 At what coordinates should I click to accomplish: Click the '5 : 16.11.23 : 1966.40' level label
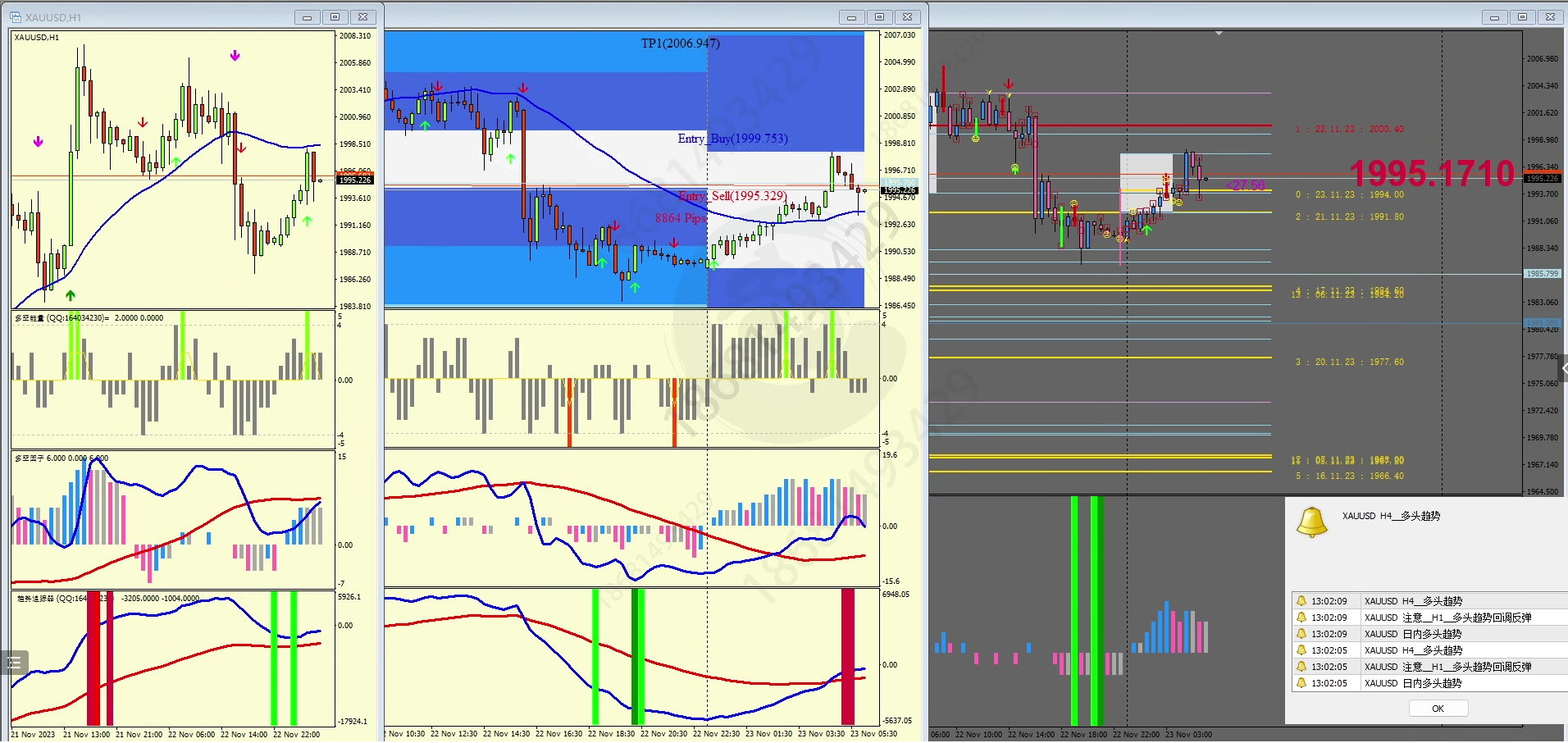(x=1349, y=476)
